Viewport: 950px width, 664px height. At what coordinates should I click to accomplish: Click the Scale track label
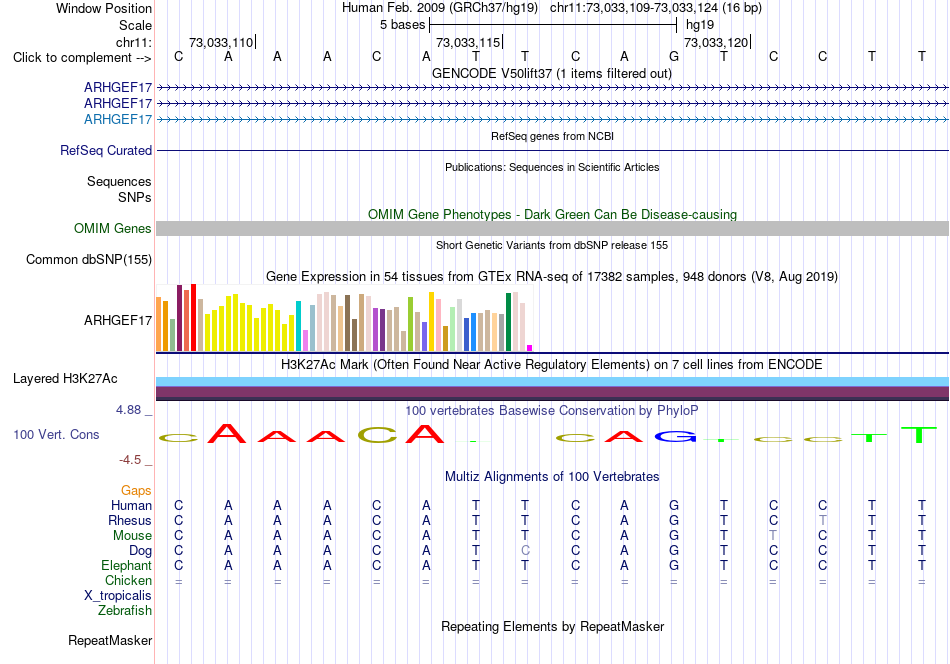pyautogui.click(x=135, y=25)
